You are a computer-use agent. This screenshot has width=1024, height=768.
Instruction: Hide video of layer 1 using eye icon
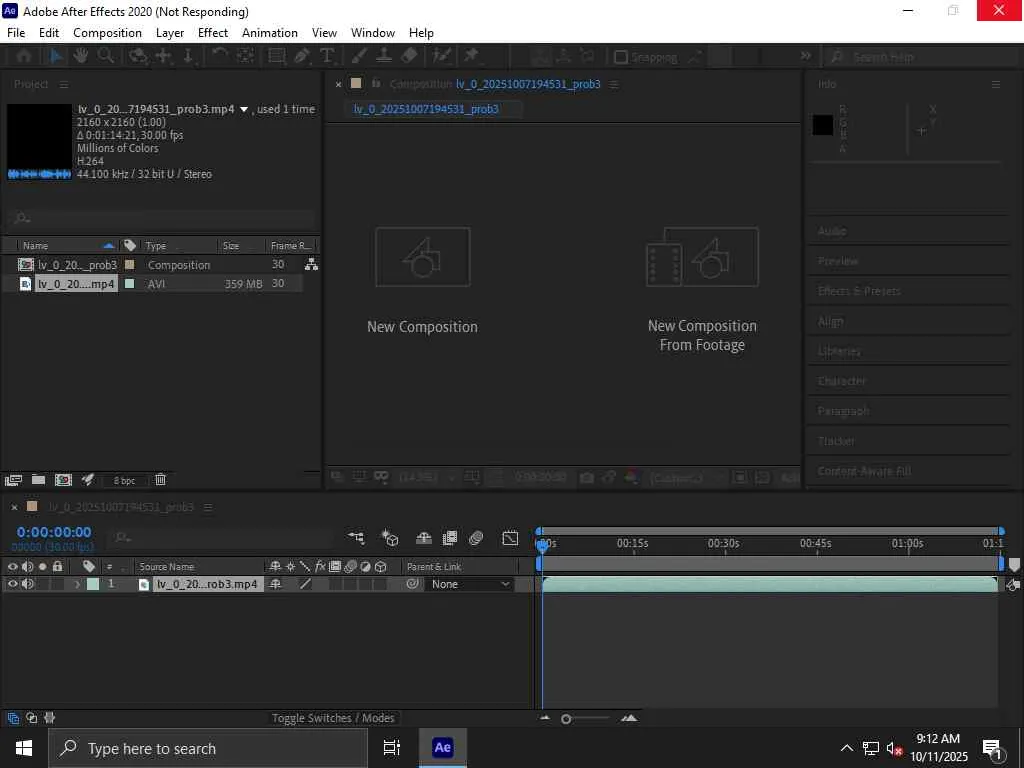pos(12,584)
